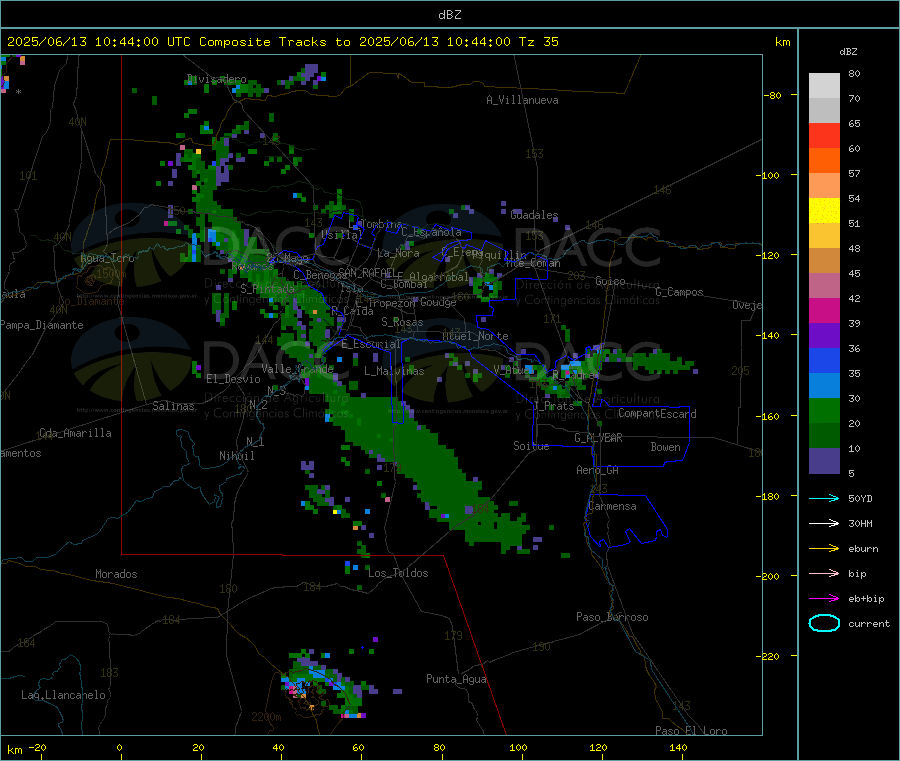Click the 80 dBZ light gray swatch
This screenshot has width=900, height=761.
tap(824, 86)
